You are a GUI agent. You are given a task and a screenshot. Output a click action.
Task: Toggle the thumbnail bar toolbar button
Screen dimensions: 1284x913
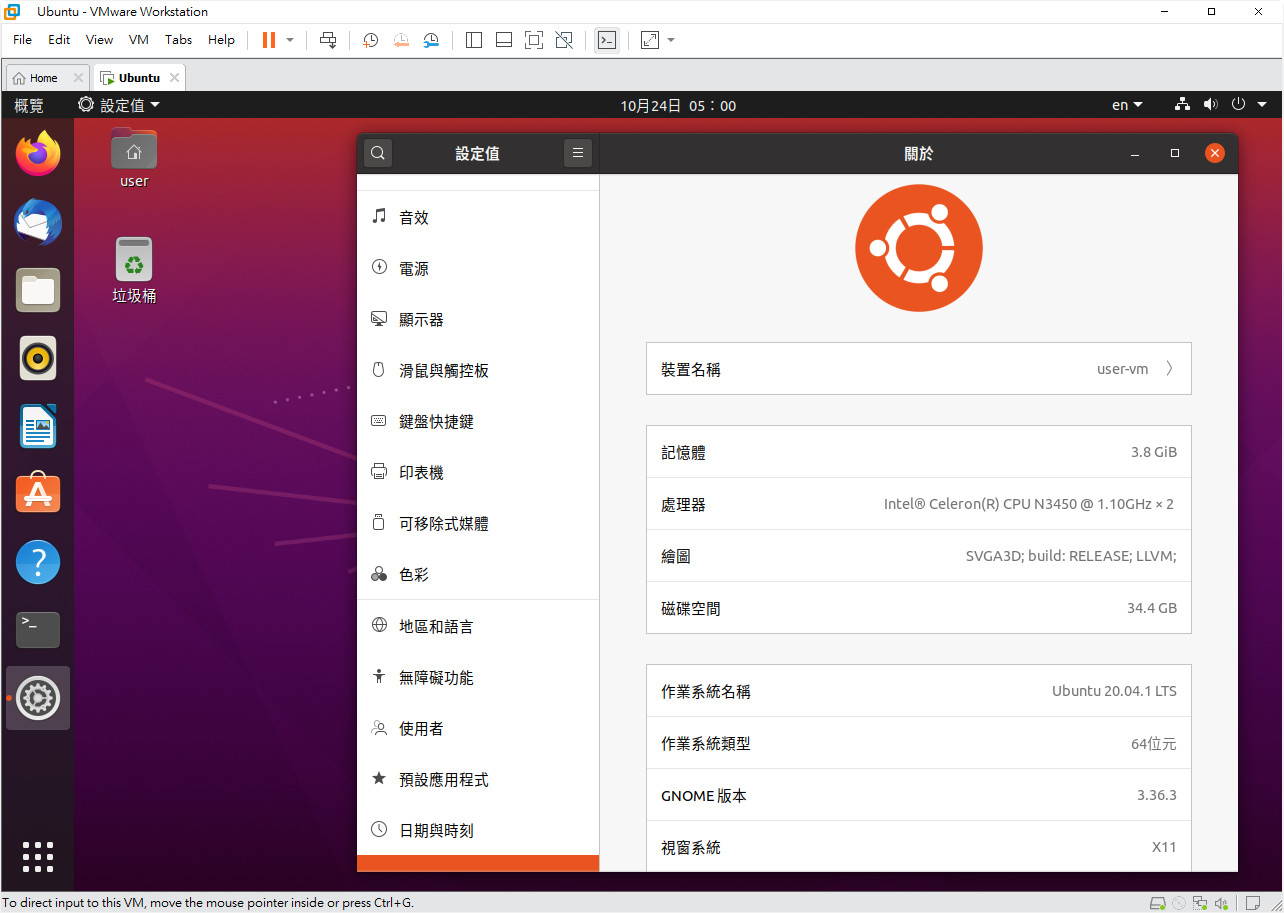pyautogui.click(x=504, y=40)
